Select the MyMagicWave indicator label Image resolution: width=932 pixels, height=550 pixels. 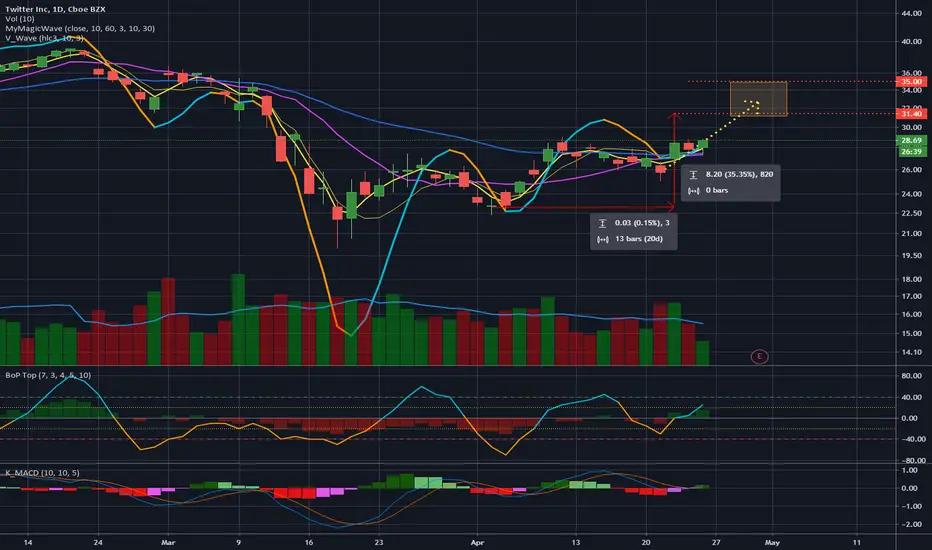tap(80, 29)
